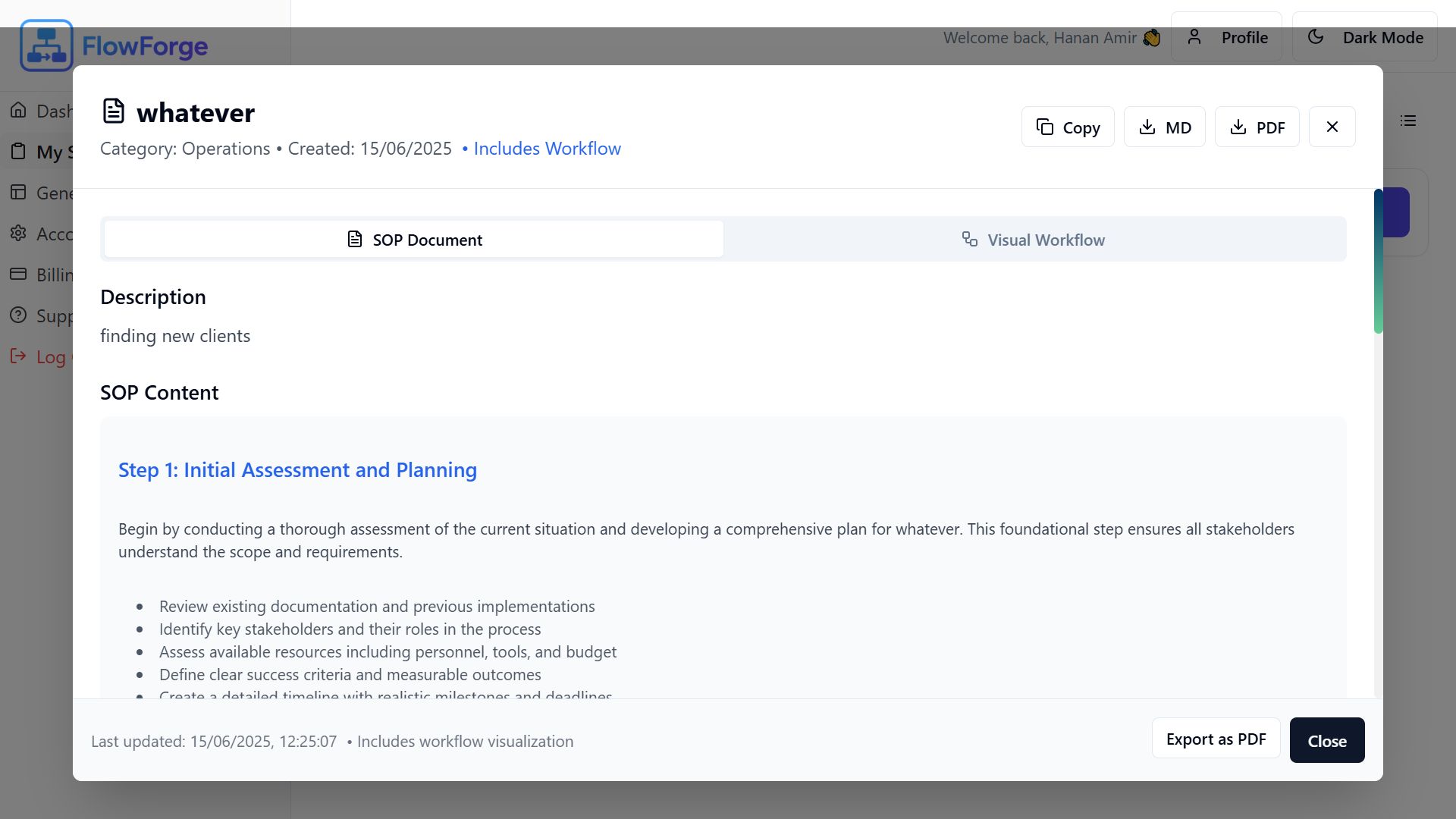The height and width of the screenshot is (819, 1456).
Task: Download PDF from header button
Action: (1257, 127)
